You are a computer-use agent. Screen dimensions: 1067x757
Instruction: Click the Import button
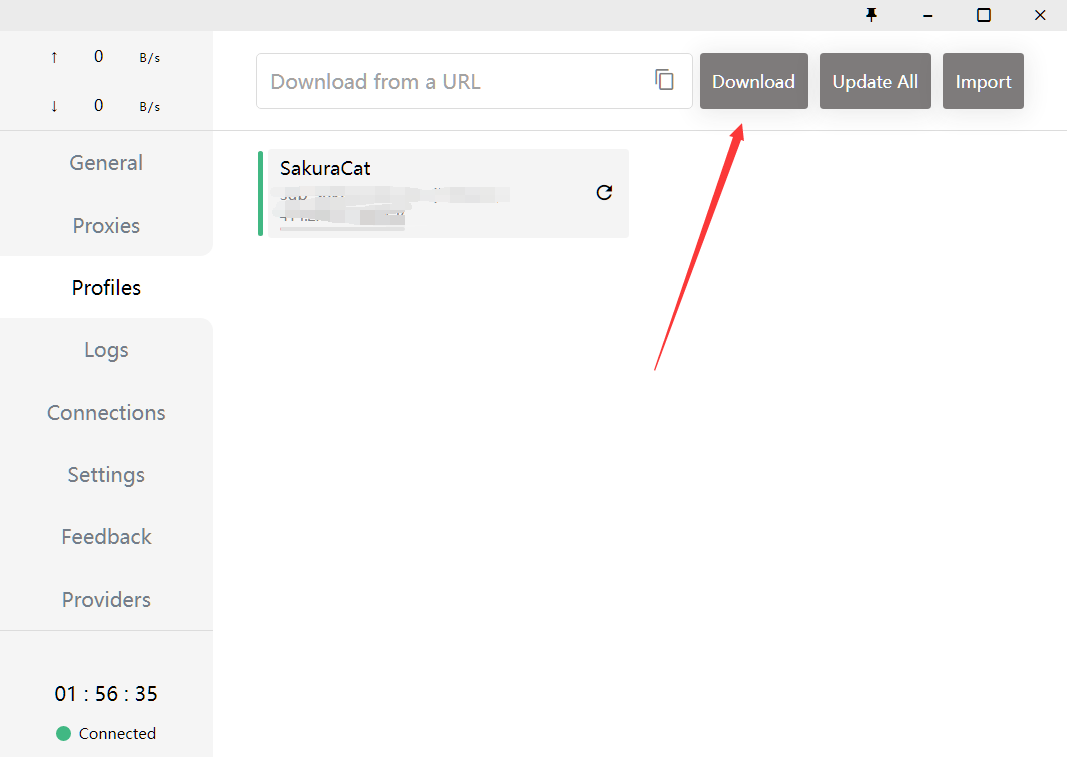pos(983,81)
